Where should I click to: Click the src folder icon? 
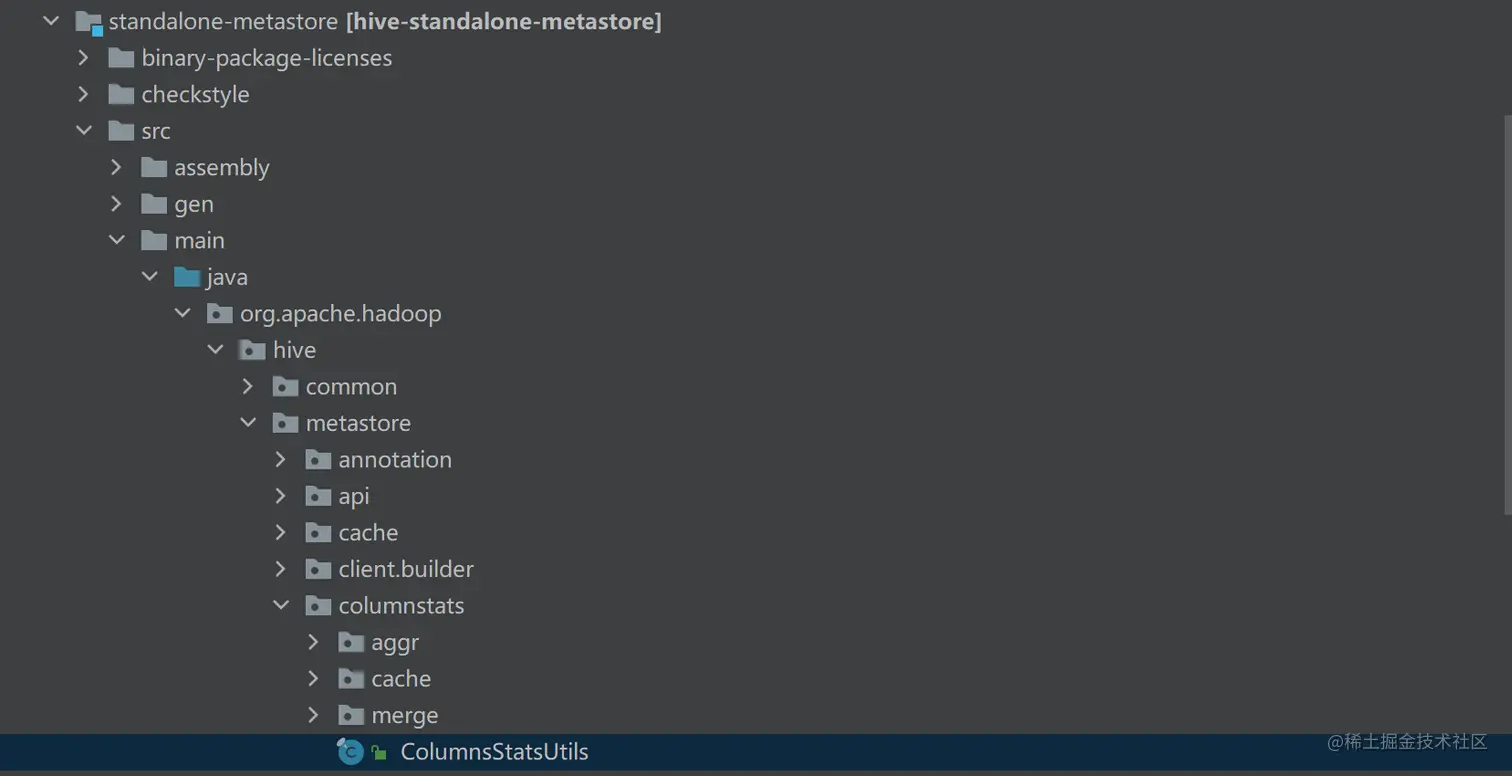(x=121, y=131)
